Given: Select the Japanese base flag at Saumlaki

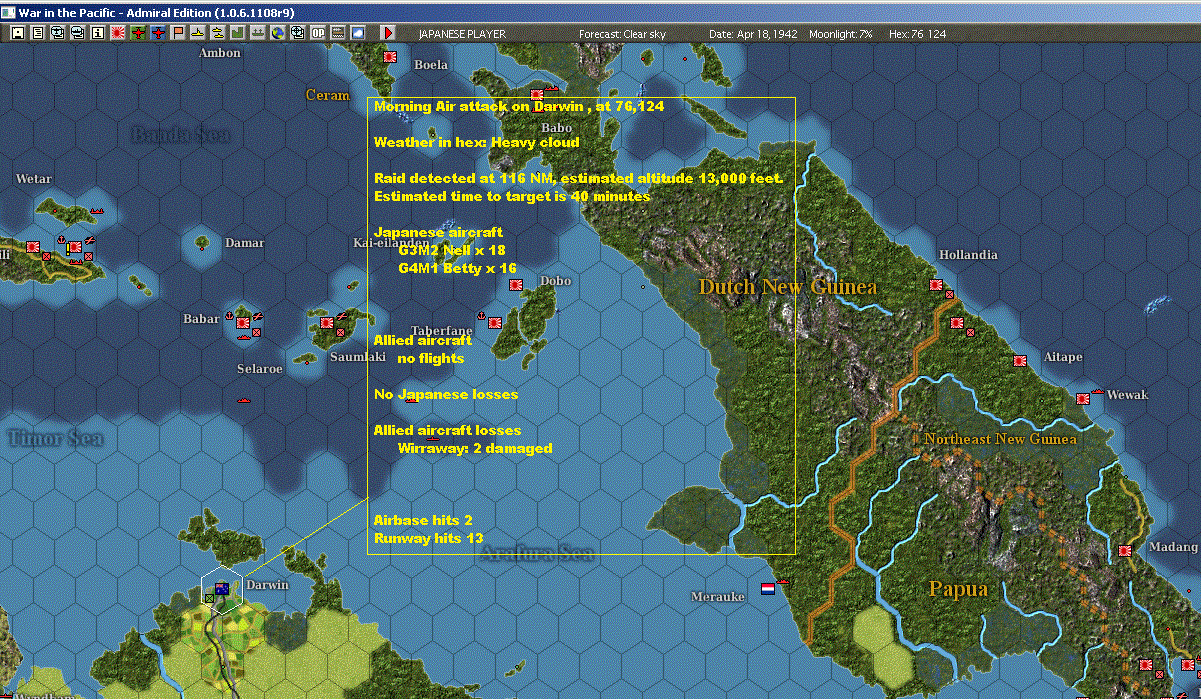Looking at the screenshot, I should (x=326, y=324).
